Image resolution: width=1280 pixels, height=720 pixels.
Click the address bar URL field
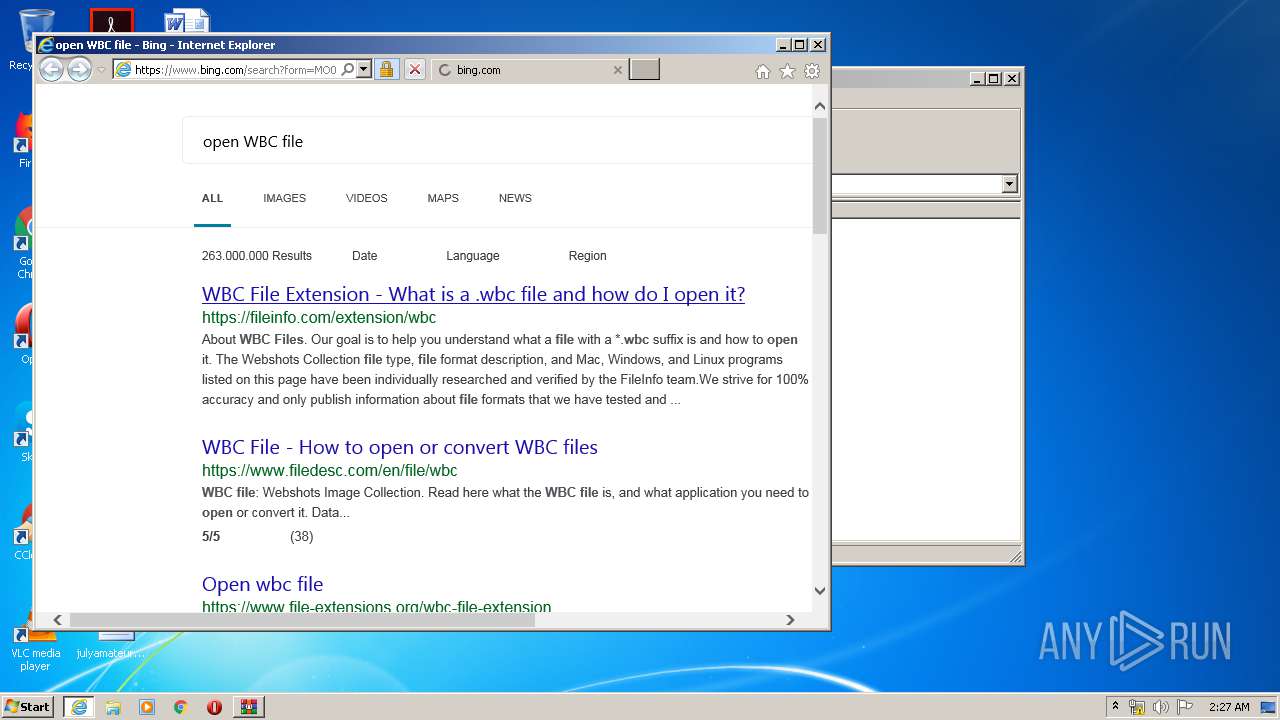pos(235,70)
